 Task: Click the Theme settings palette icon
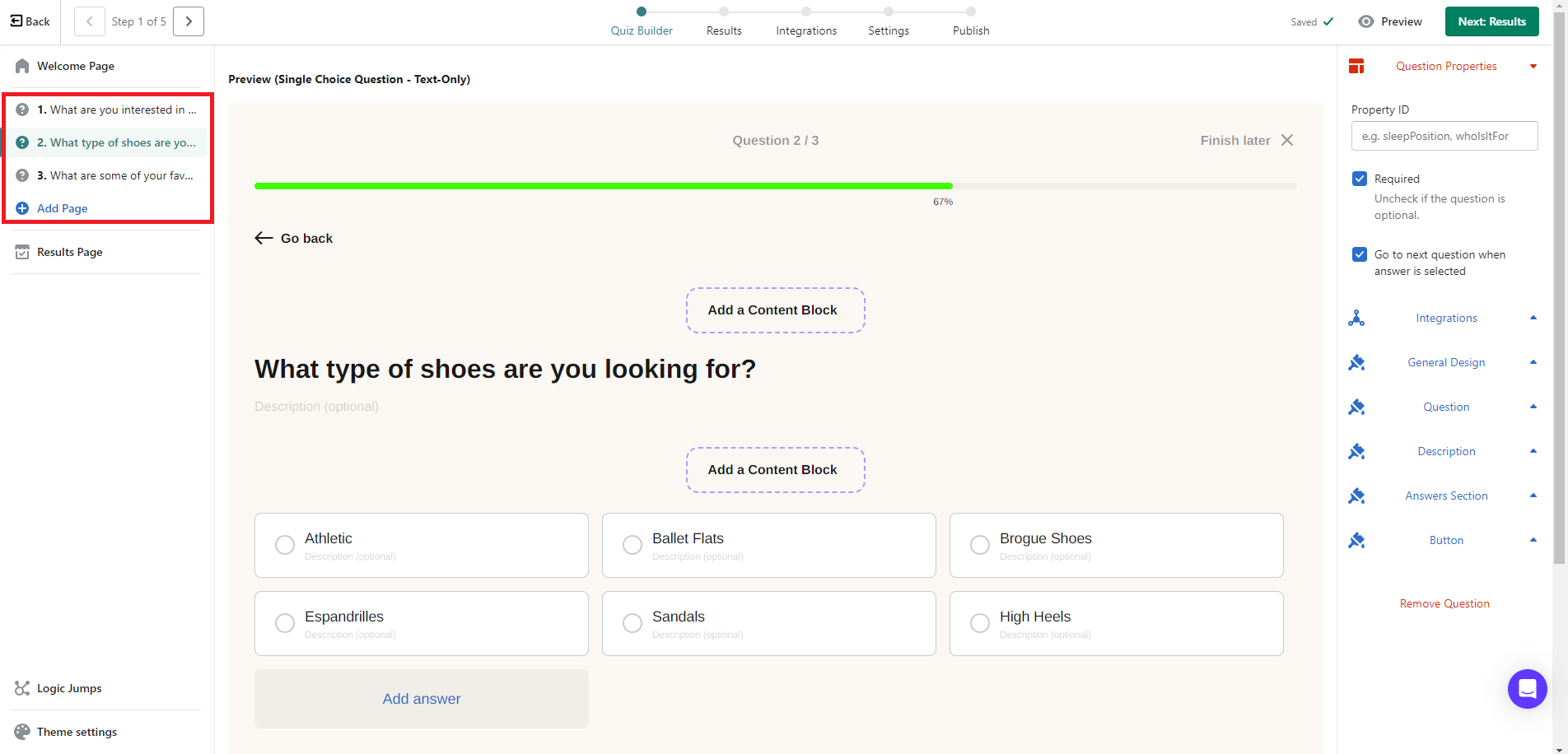pos(22,732)
